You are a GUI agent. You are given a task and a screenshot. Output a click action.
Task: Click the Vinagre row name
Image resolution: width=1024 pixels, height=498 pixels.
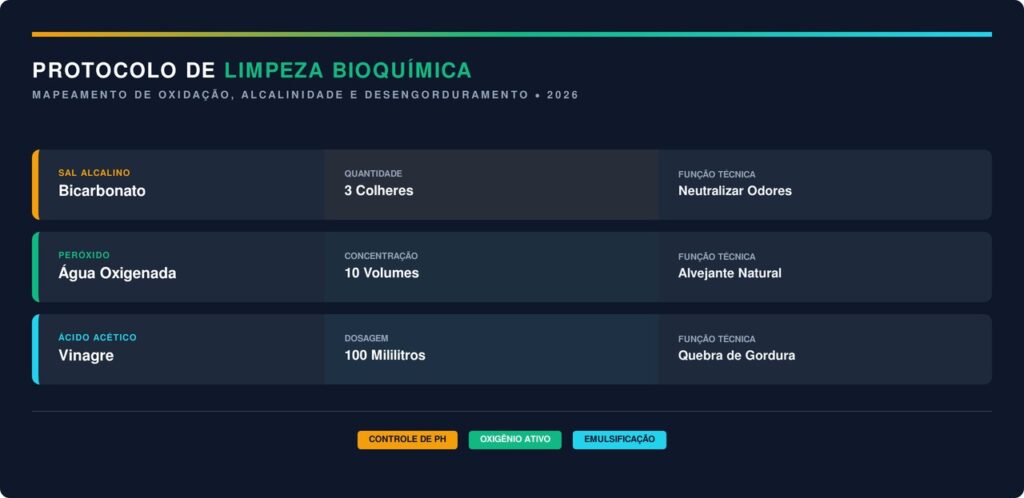86,355
